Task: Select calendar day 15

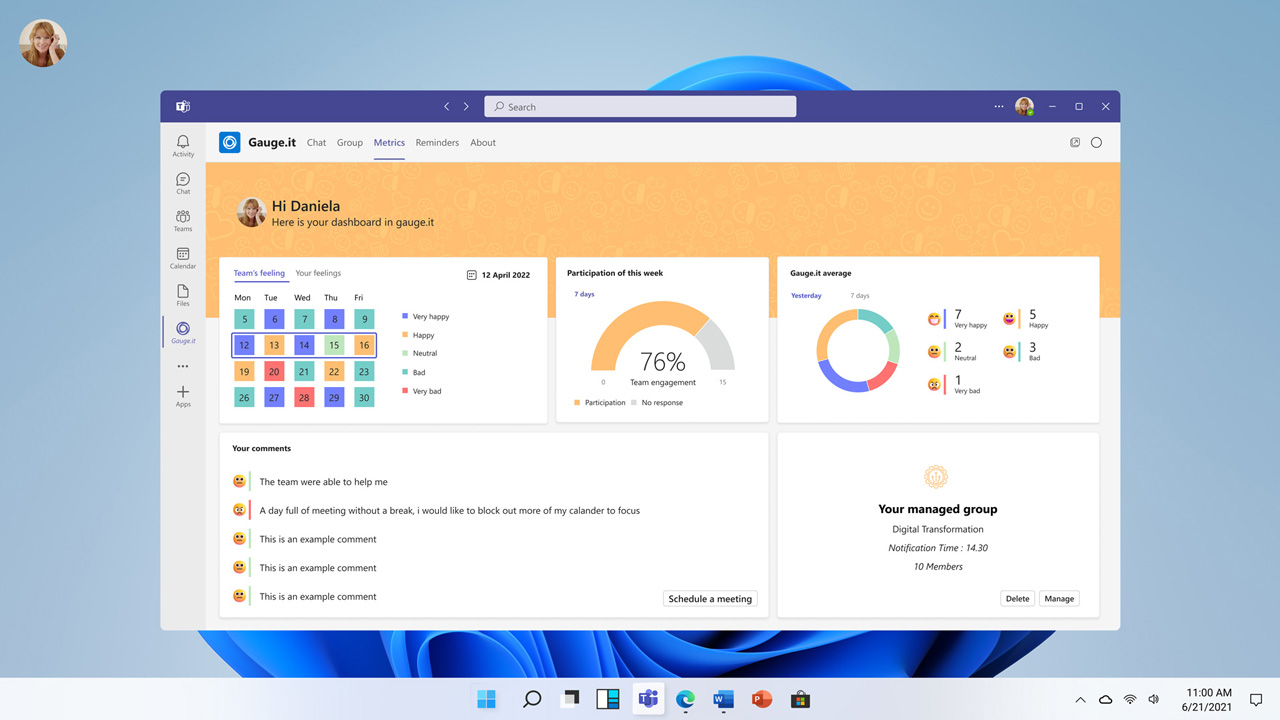Action: pyautogui.click(x=334, y=345)
